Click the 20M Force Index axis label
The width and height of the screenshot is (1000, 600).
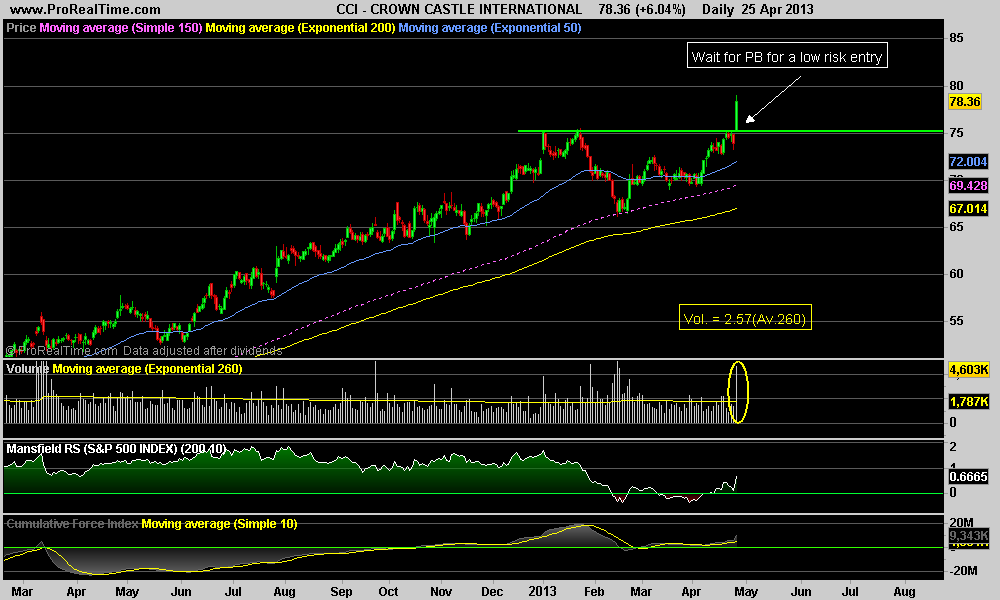click(x=961, y=523)
